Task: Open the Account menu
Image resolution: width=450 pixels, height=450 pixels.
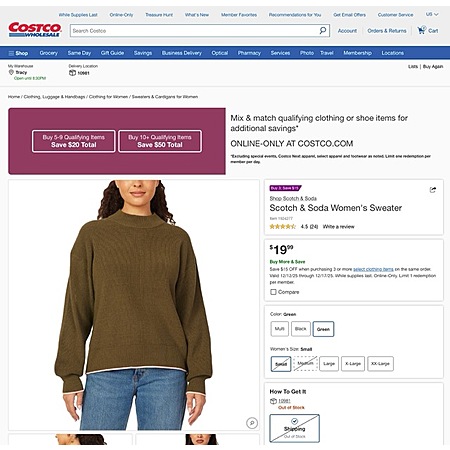Action: [x=347, y=31]
